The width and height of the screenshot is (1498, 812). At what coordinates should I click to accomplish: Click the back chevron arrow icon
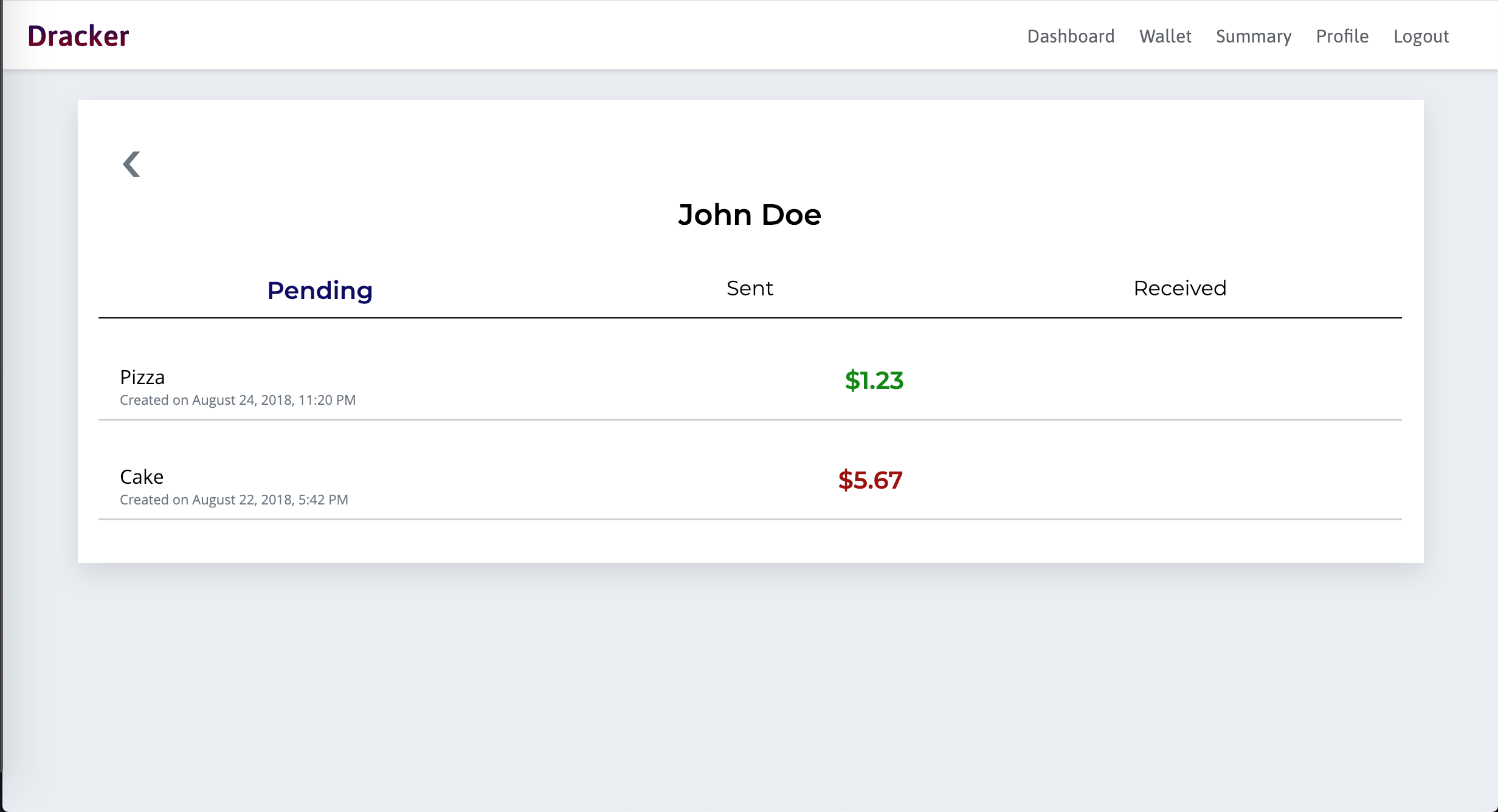131,164
